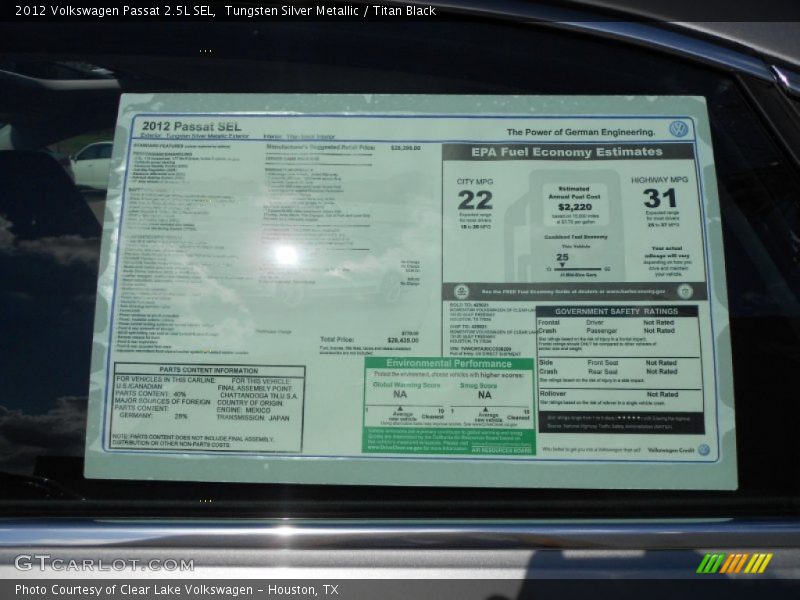800x600 pixels.
Task: Click the Environmental Performance green heading
Action: 449,364
